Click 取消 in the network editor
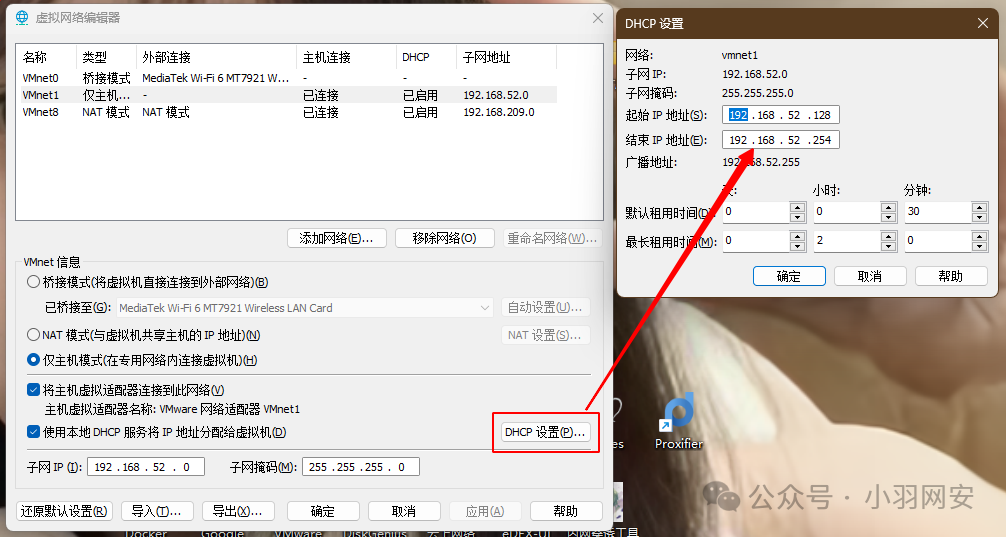The image size is (1006, 537). [404, 511]
